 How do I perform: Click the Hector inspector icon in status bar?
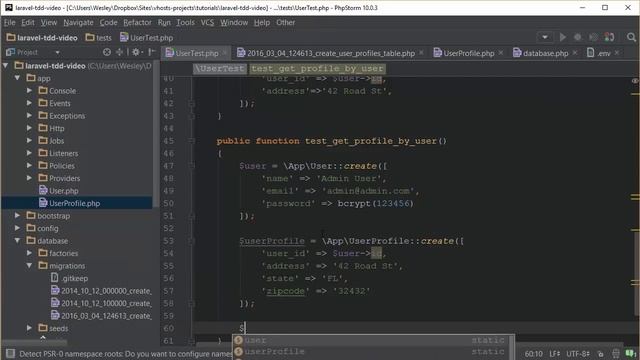tap(616, 353)
